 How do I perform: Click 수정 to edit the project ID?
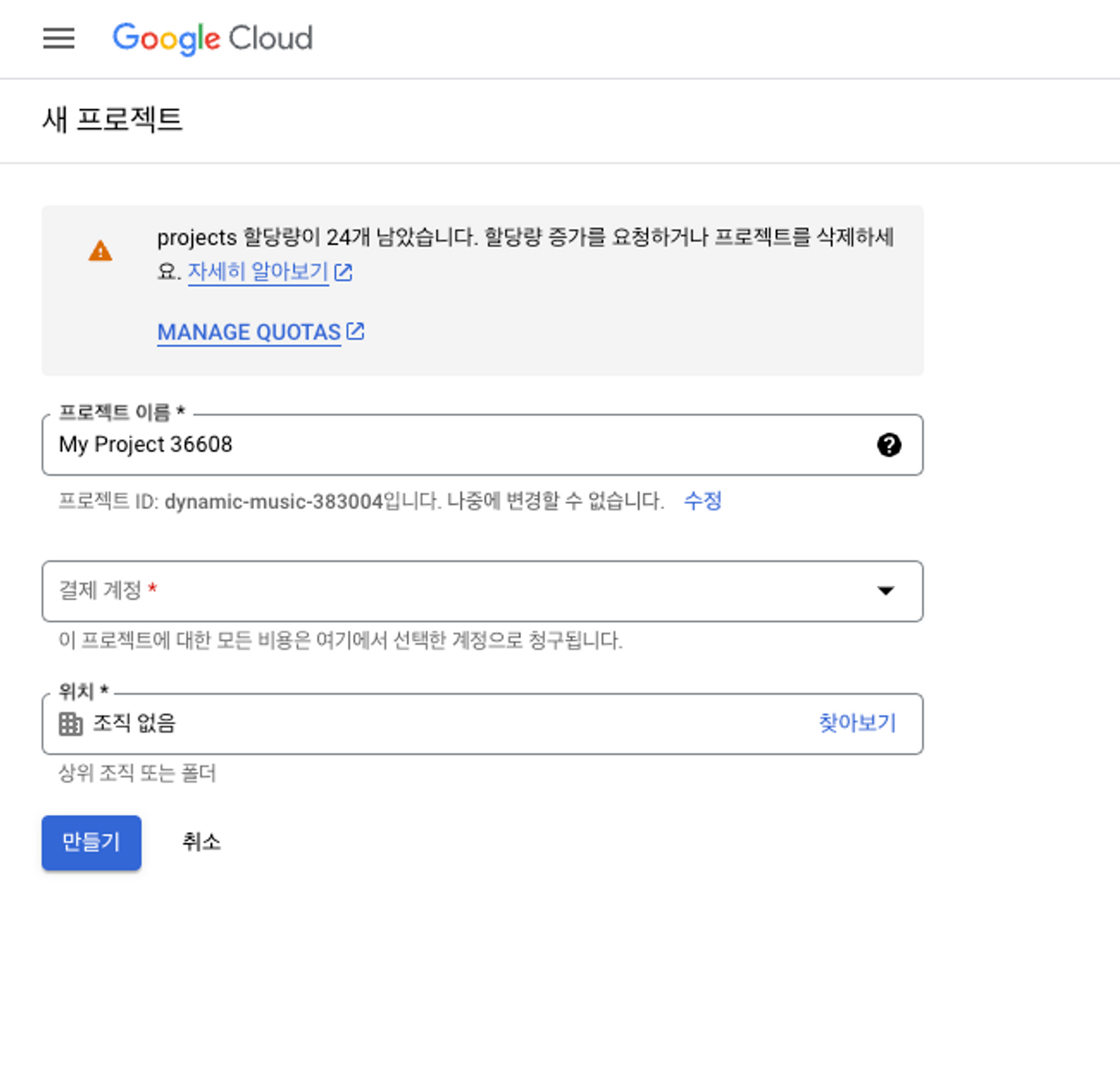pyautogui.click(x=702, y=501)
